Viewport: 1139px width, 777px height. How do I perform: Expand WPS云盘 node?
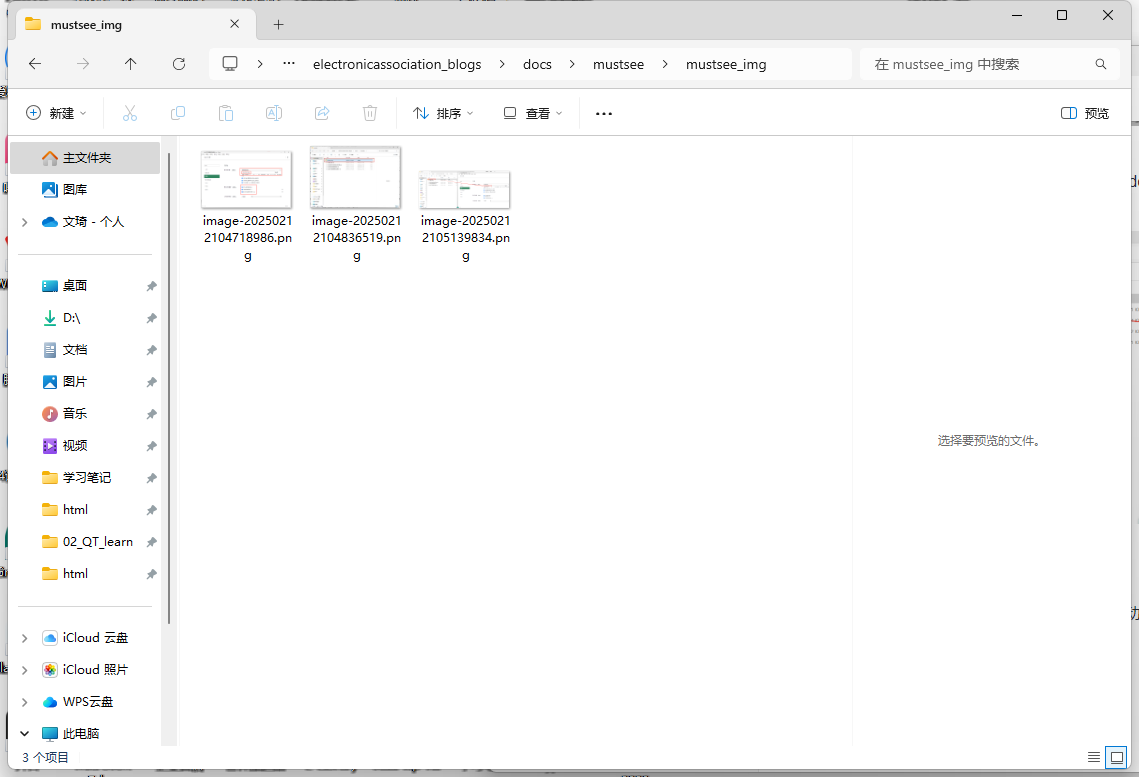coord(25,701)
